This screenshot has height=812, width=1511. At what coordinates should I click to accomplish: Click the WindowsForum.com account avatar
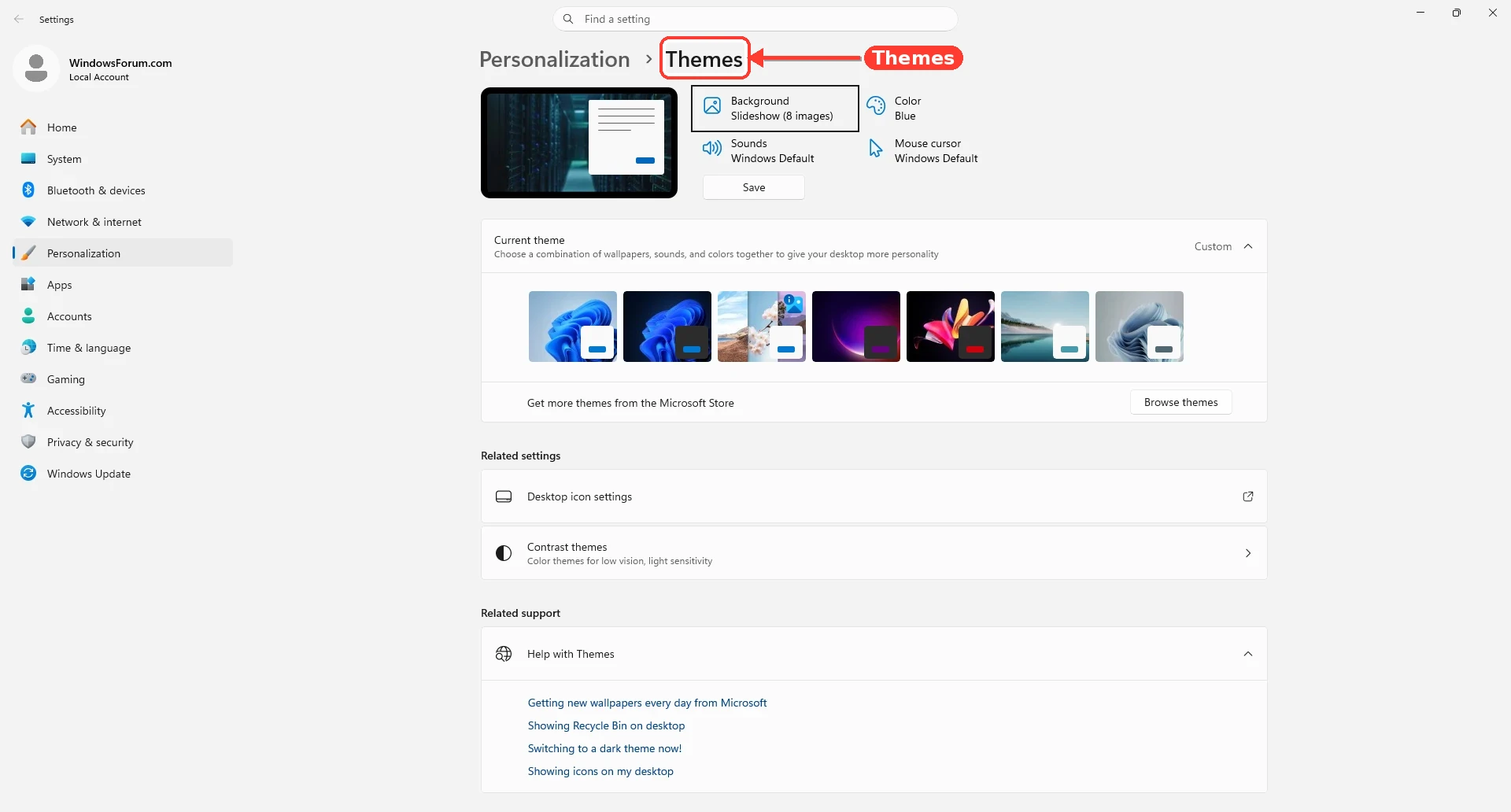pyautogui.click(x=36, y=68)
